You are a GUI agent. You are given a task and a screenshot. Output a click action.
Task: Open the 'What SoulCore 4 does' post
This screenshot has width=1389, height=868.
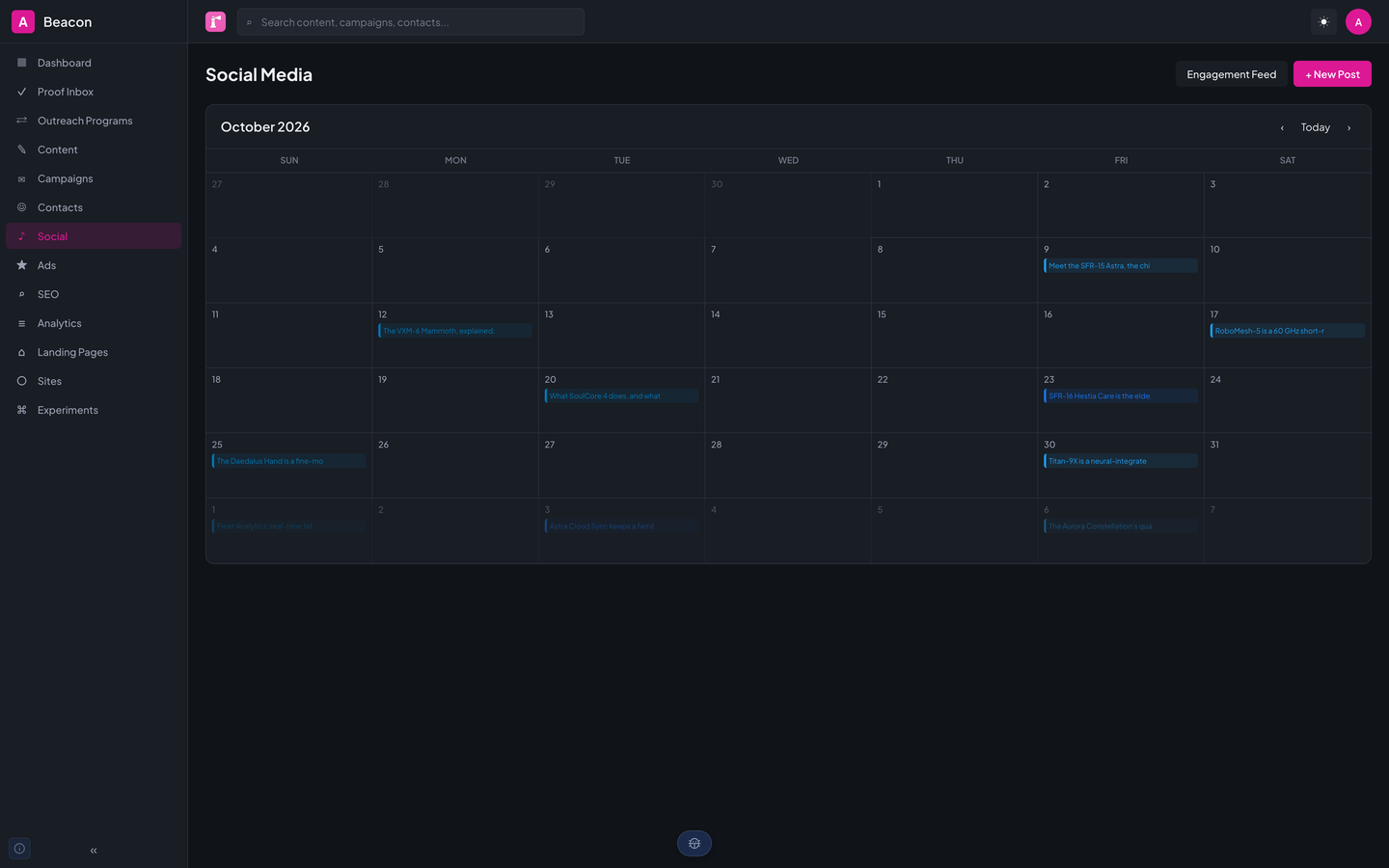pyautogui.click(x=622, y=395)
